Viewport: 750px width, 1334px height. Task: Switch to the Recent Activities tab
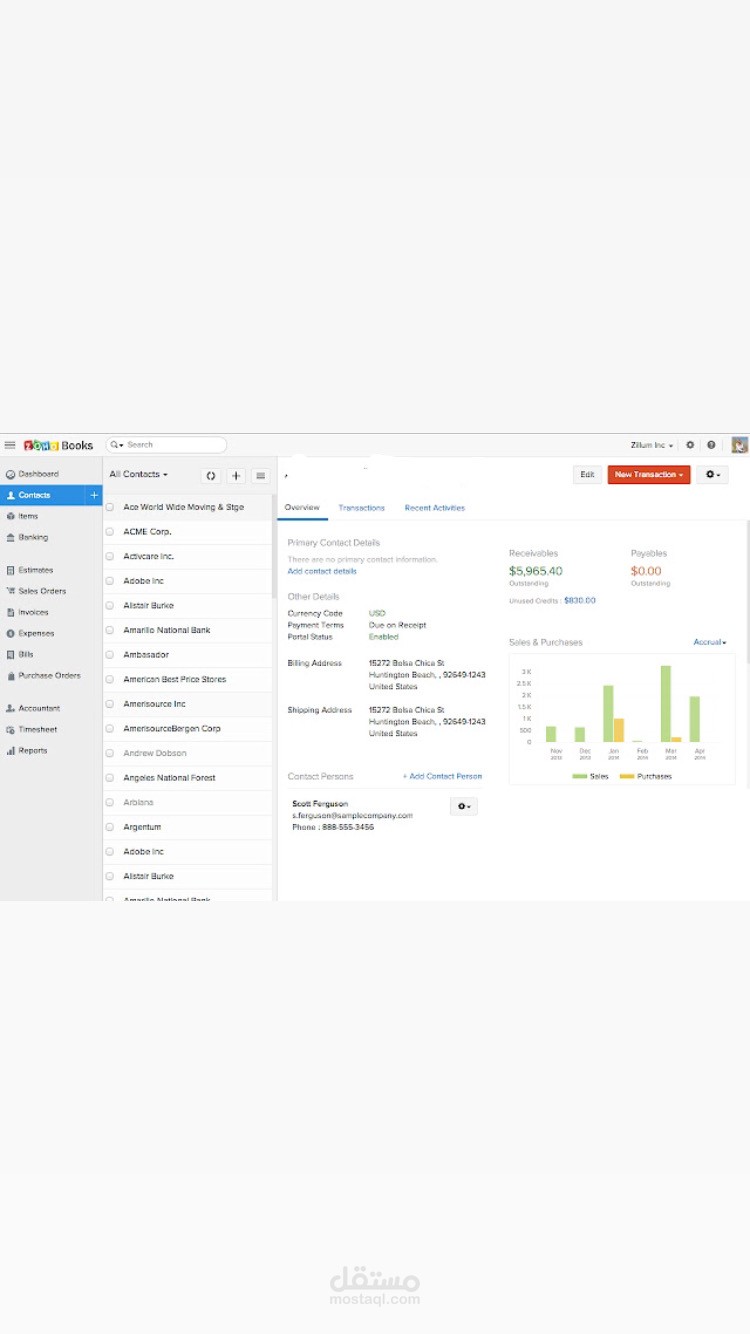[x=435, y=508]
